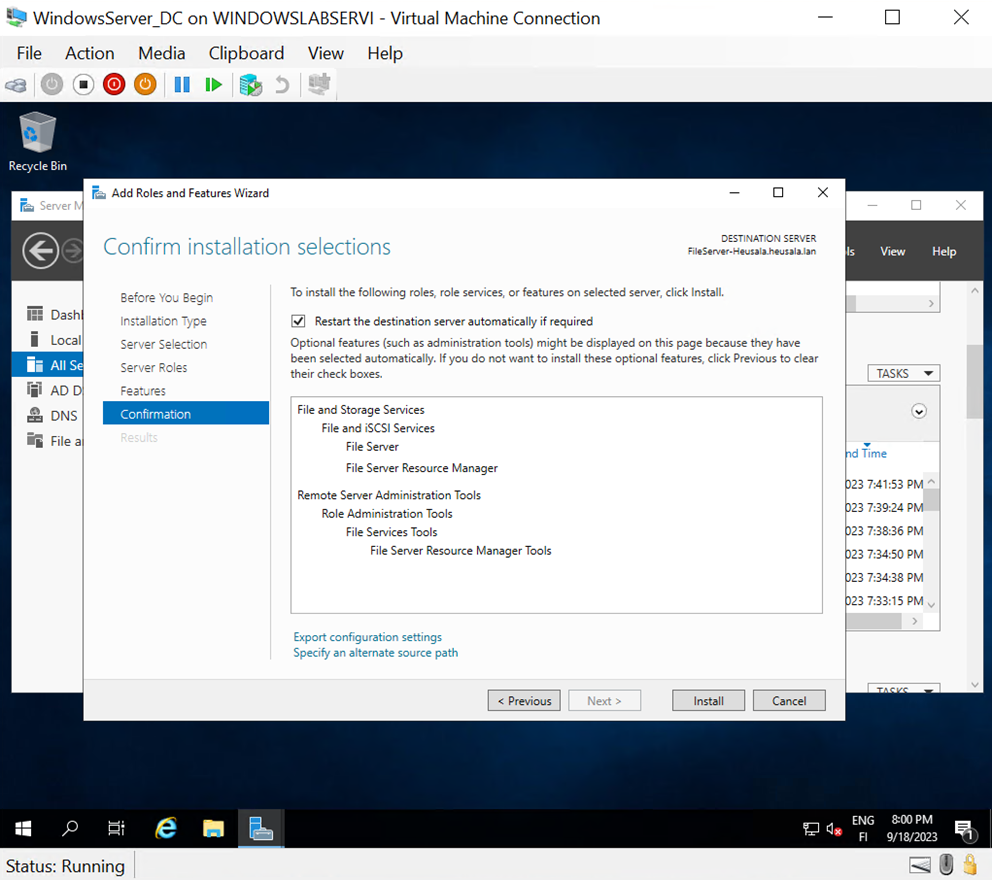The height and width of the screenshot is (880, 992).
Task: Click Install to begin installation
Action: 708,700
